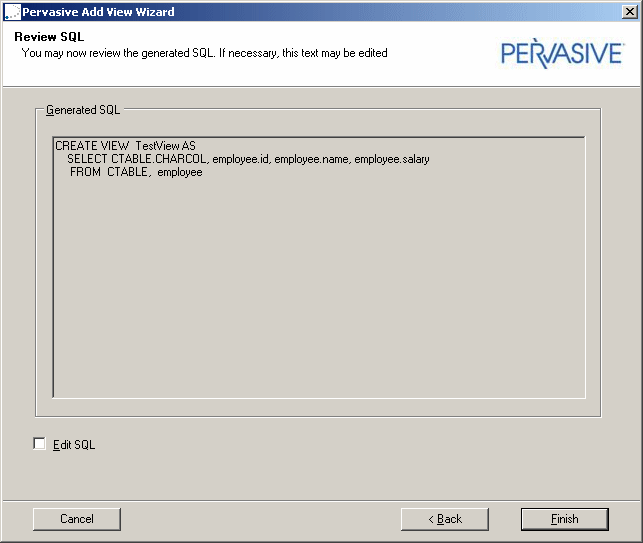Click the CREATE VIEW keyword in the SQL
Screen dimensions: 643x543
(x=92, y=146)
